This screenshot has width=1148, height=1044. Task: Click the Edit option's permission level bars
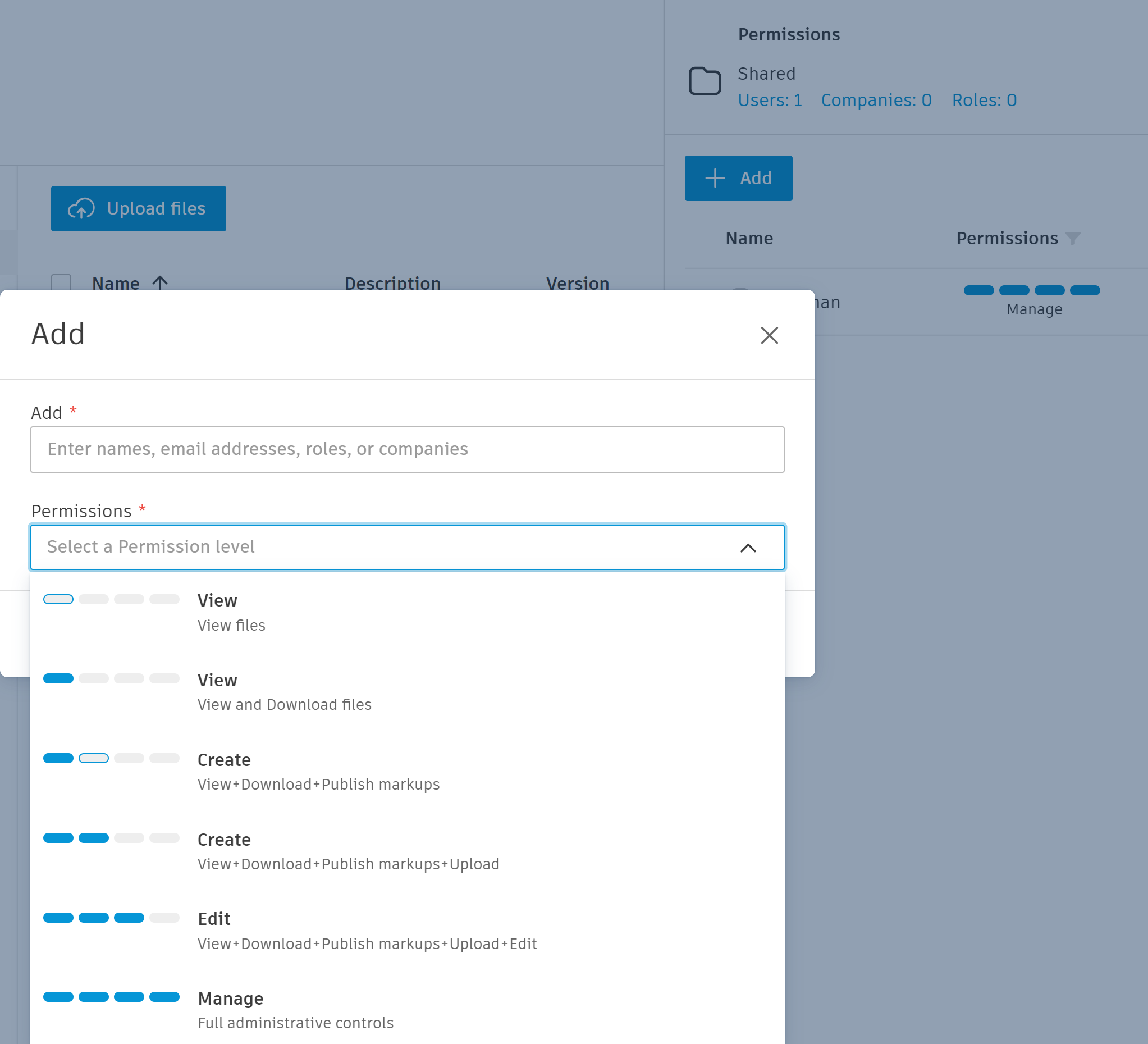111,918
